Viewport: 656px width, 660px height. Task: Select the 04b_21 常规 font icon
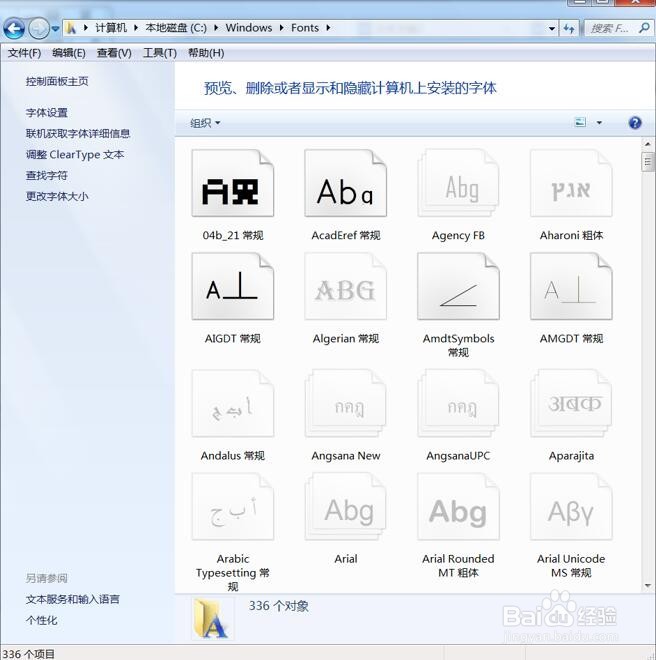pos(232,184)
